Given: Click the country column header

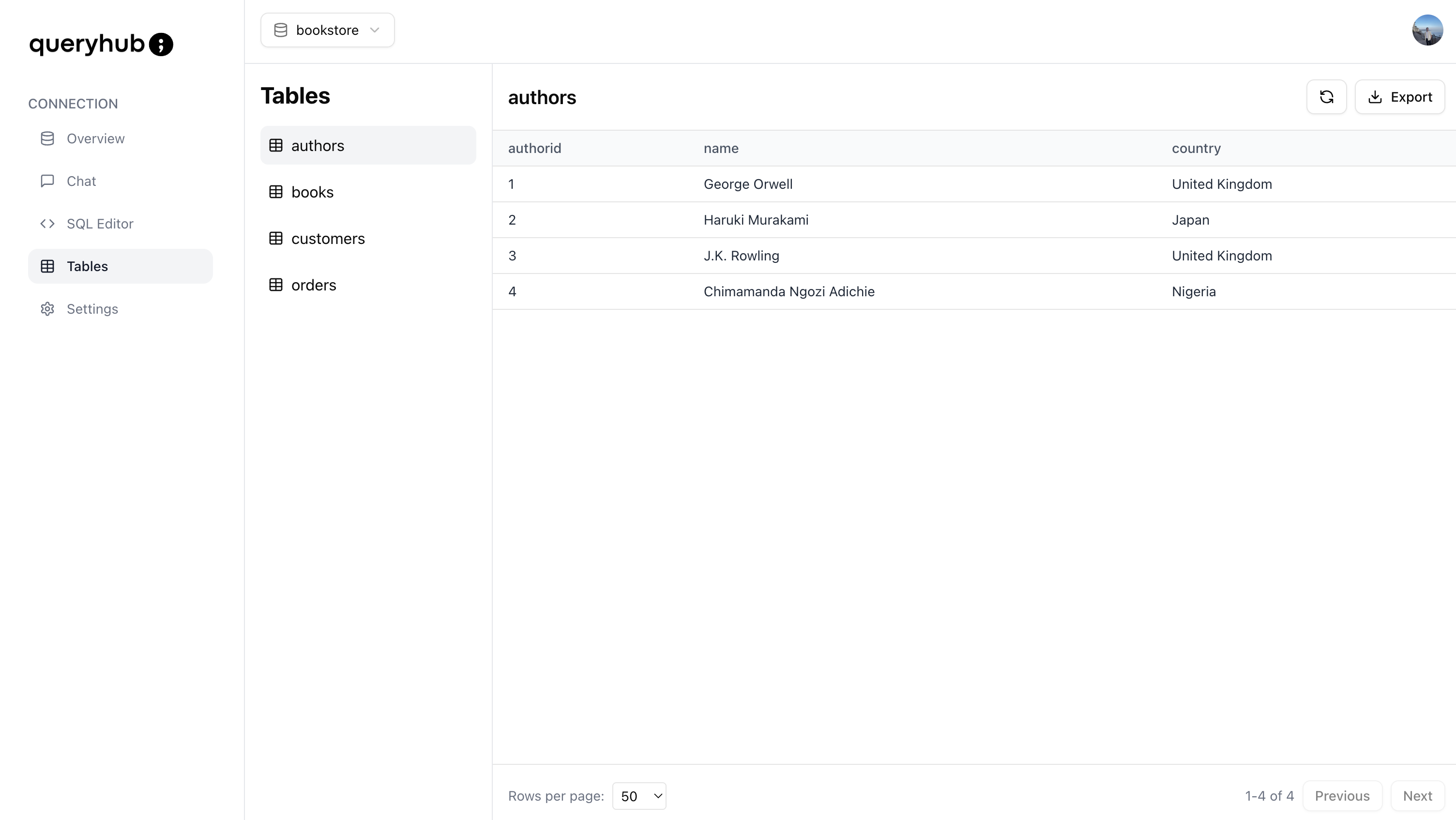Looking at the screenshot, I should tap(1196, 148).
